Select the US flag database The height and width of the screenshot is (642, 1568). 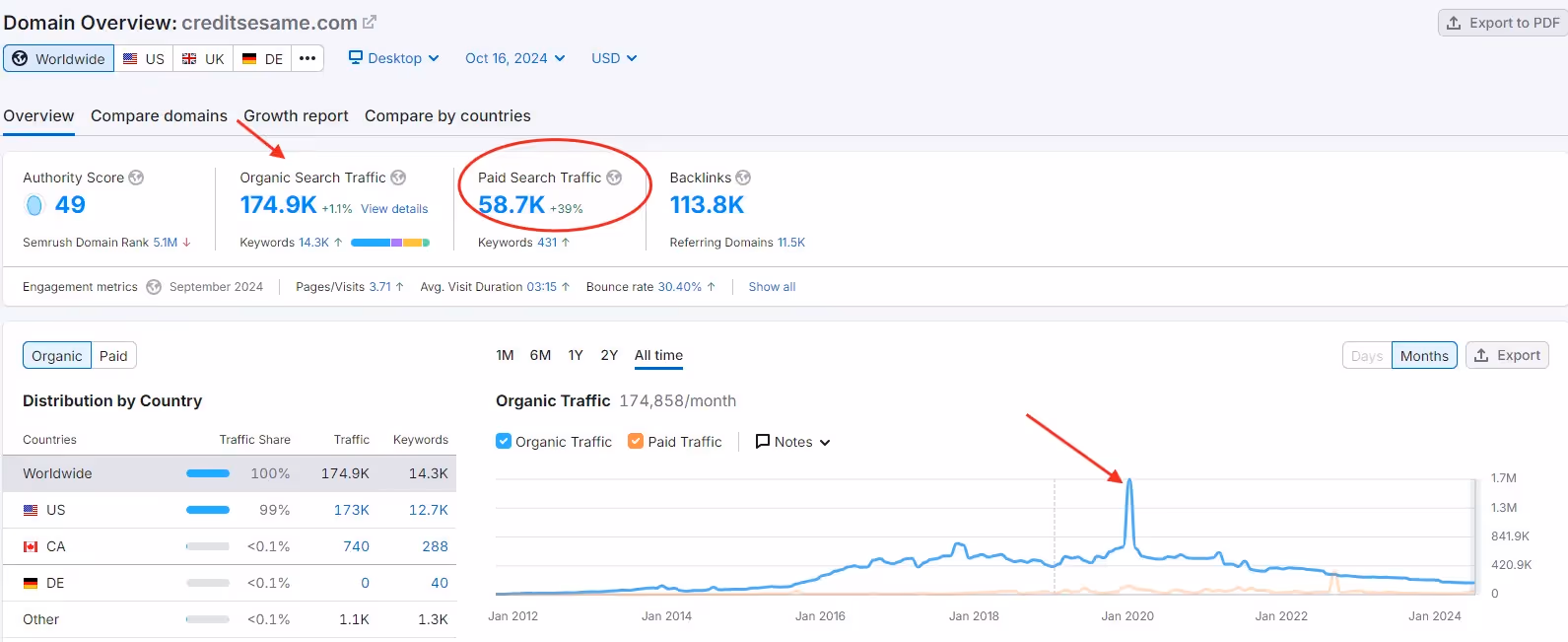[144, 58]
